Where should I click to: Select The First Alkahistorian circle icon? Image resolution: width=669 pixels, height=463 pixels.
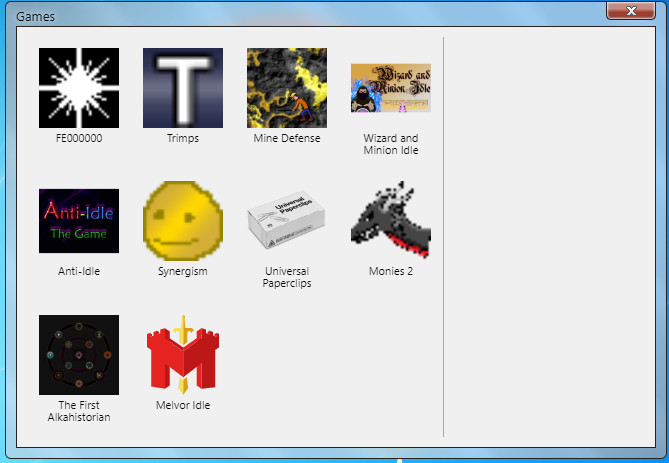(x=79, y=355)
